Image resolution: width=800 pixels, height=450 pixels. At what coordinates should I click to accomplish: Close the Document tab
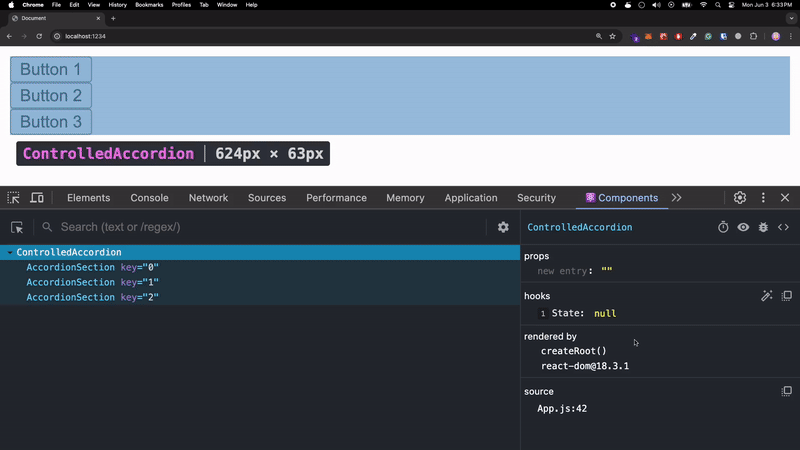[98, 18]
